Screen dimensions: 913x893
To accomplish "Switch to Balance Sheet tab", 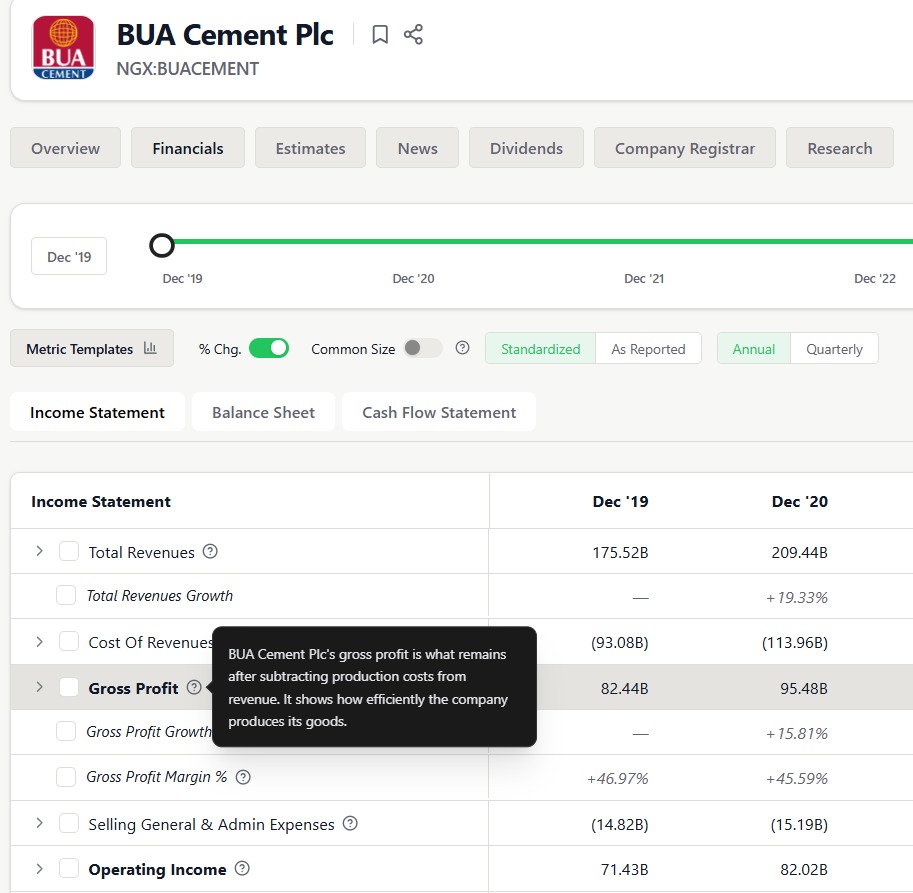I will point(263,412).
